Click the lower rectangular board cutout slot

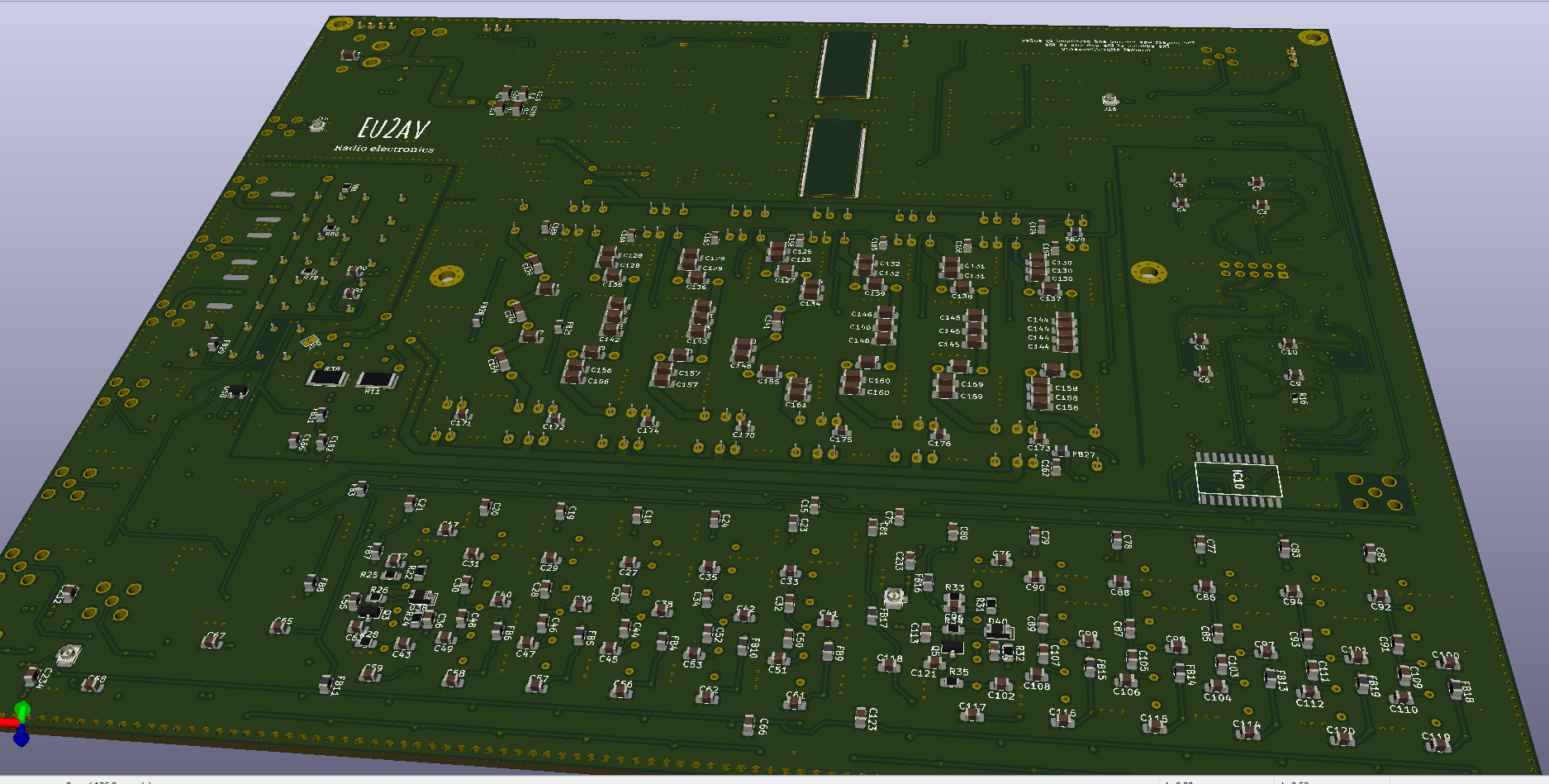coord(832,159)
